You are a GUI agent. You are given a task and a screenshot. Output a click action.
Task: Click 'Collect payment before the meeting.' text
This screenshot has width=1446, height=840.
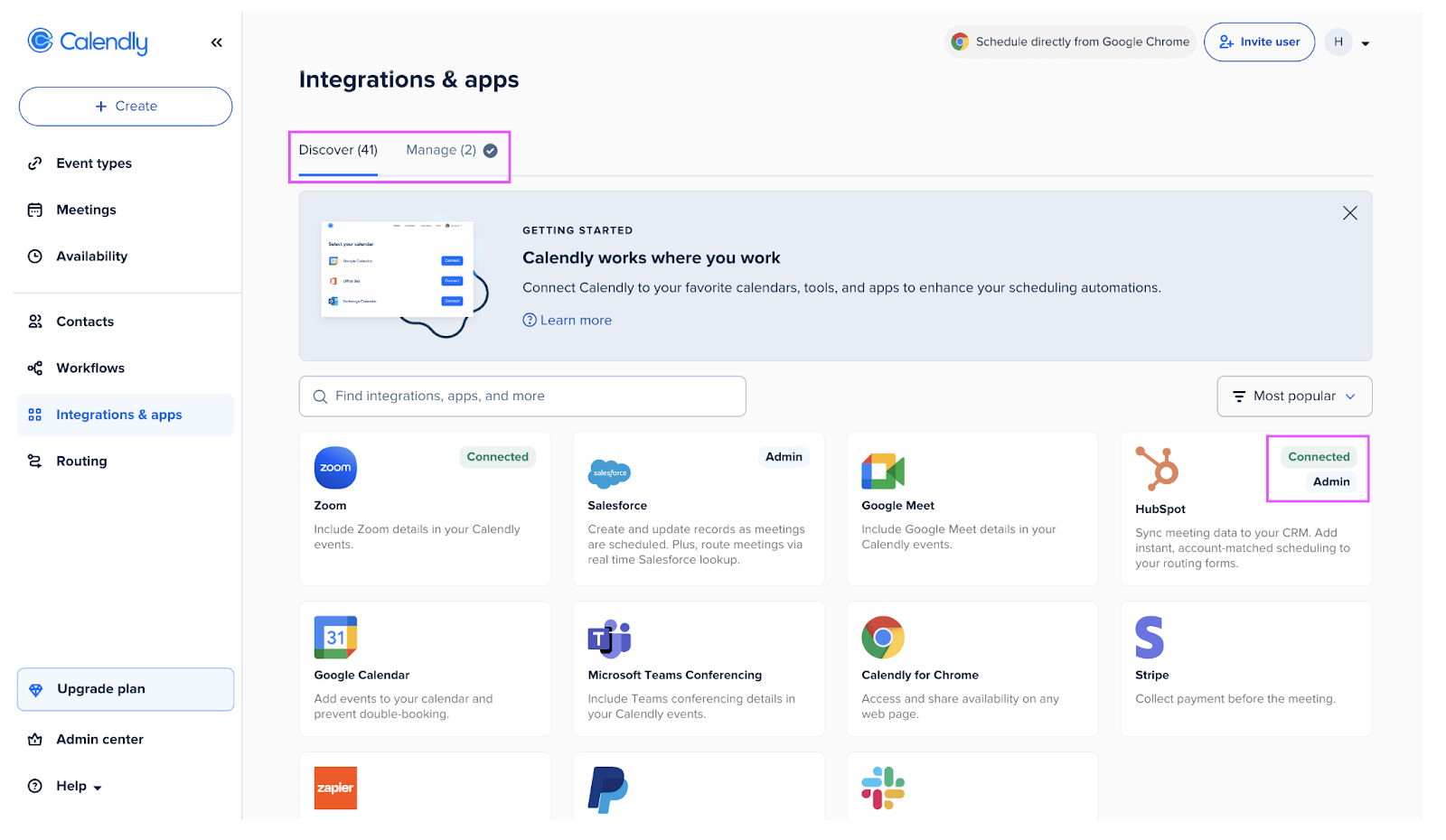pos(1235,699)
